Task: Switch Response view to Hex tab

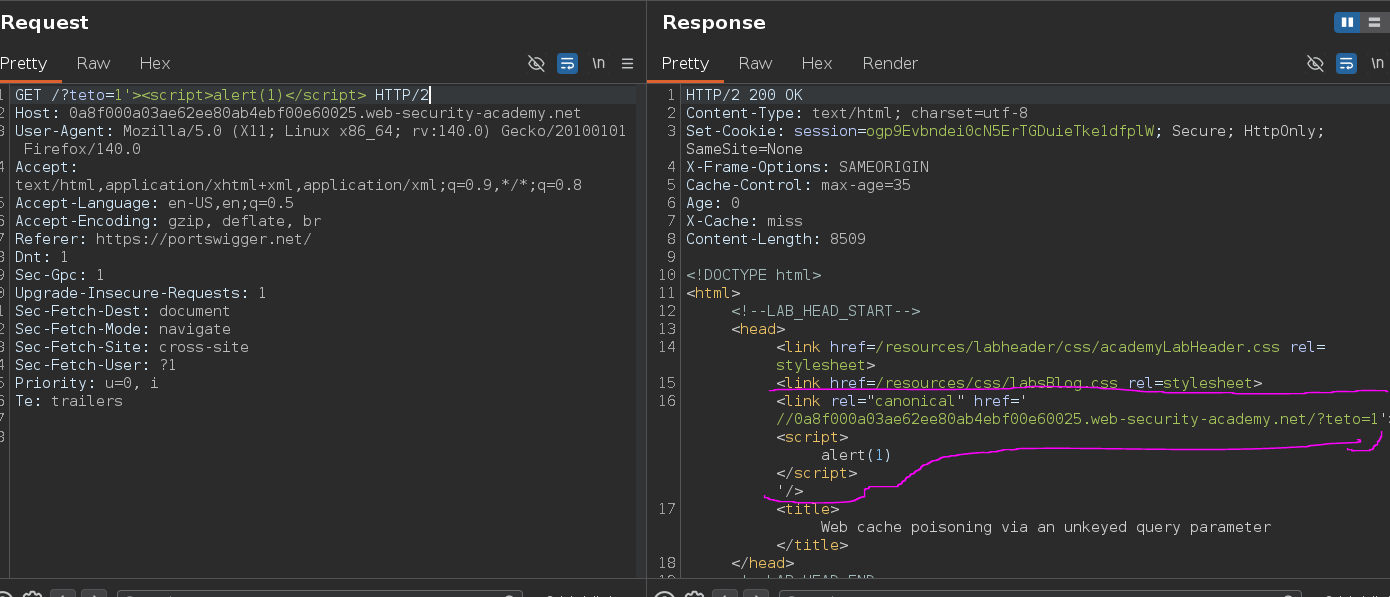Action: click(x=817, y=63)
